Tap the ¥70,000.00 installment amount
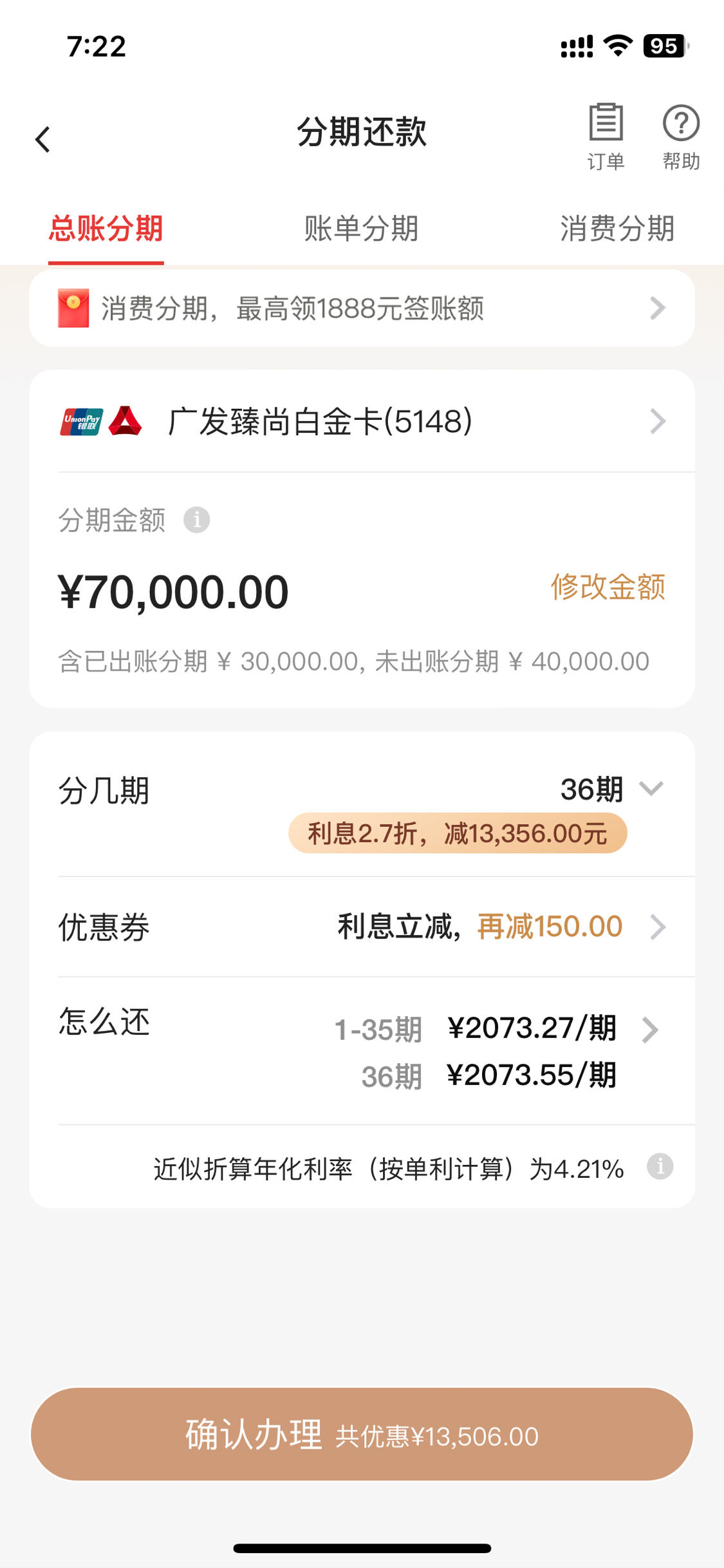The image size is (724, 1568). pyautogui.click(x=174, y=592)
